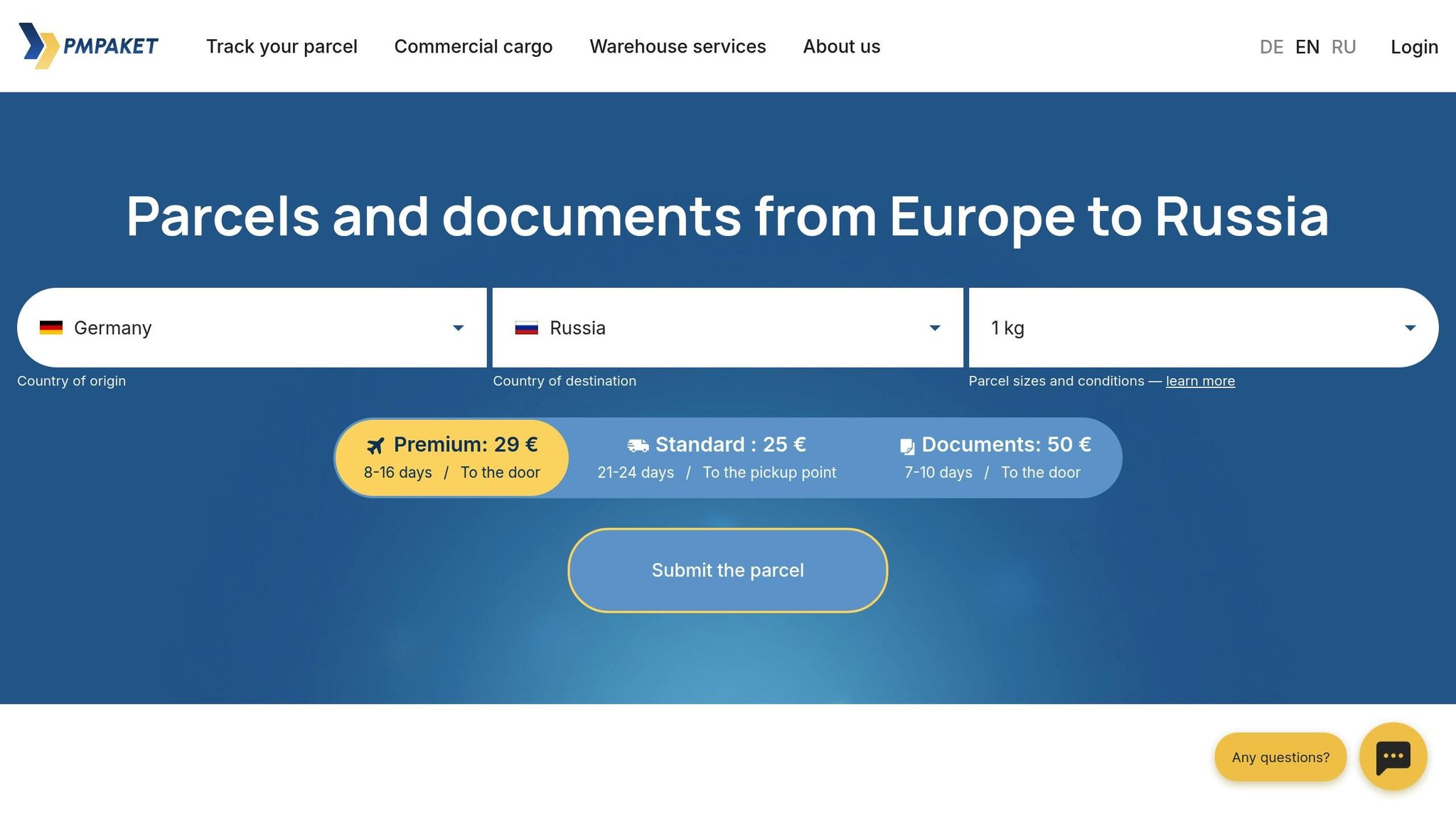Click the PMPAKET logo

88,46
